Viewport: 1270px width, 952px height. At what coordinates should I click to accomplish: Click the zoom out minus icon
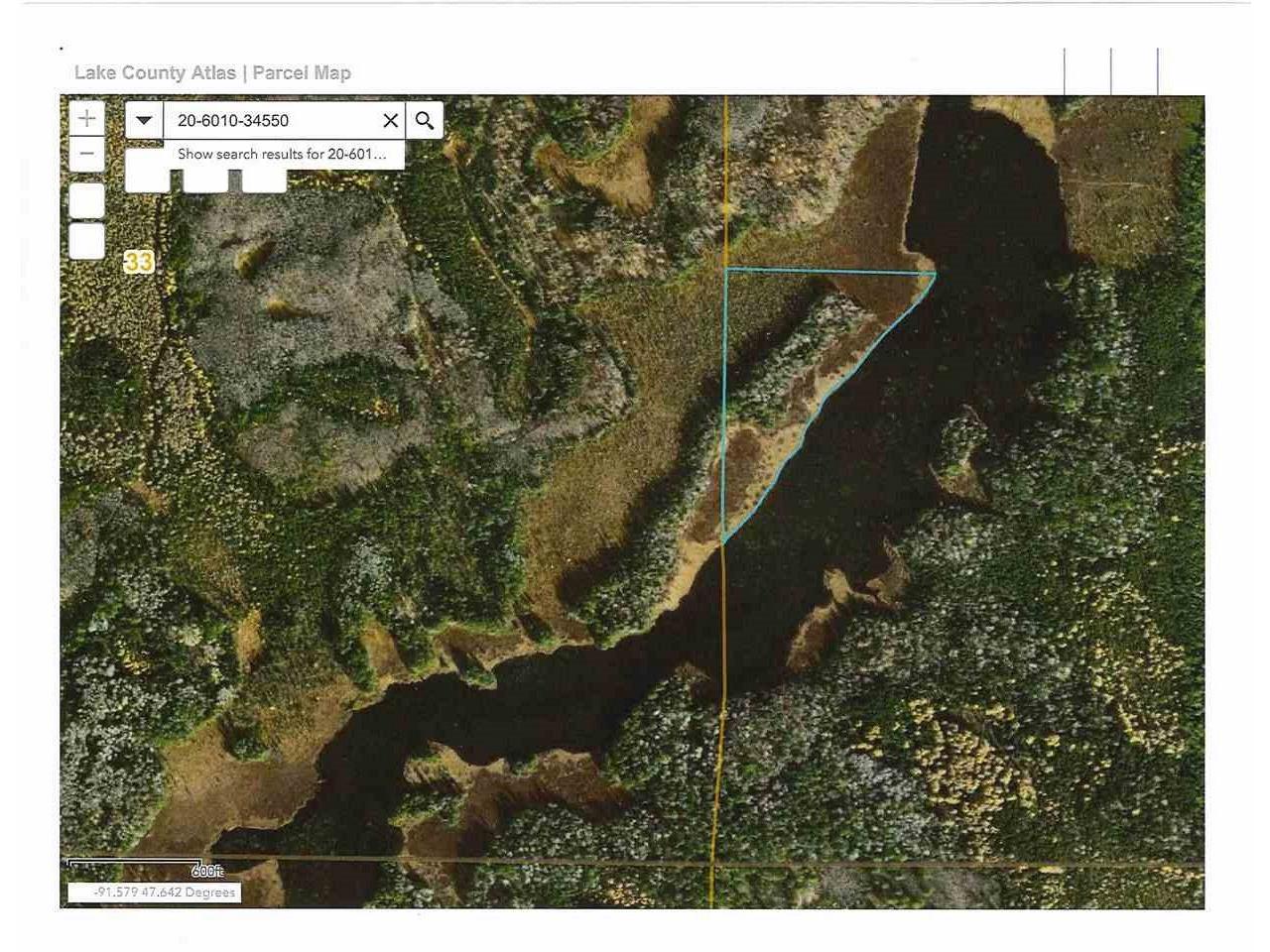coord(86,155)
